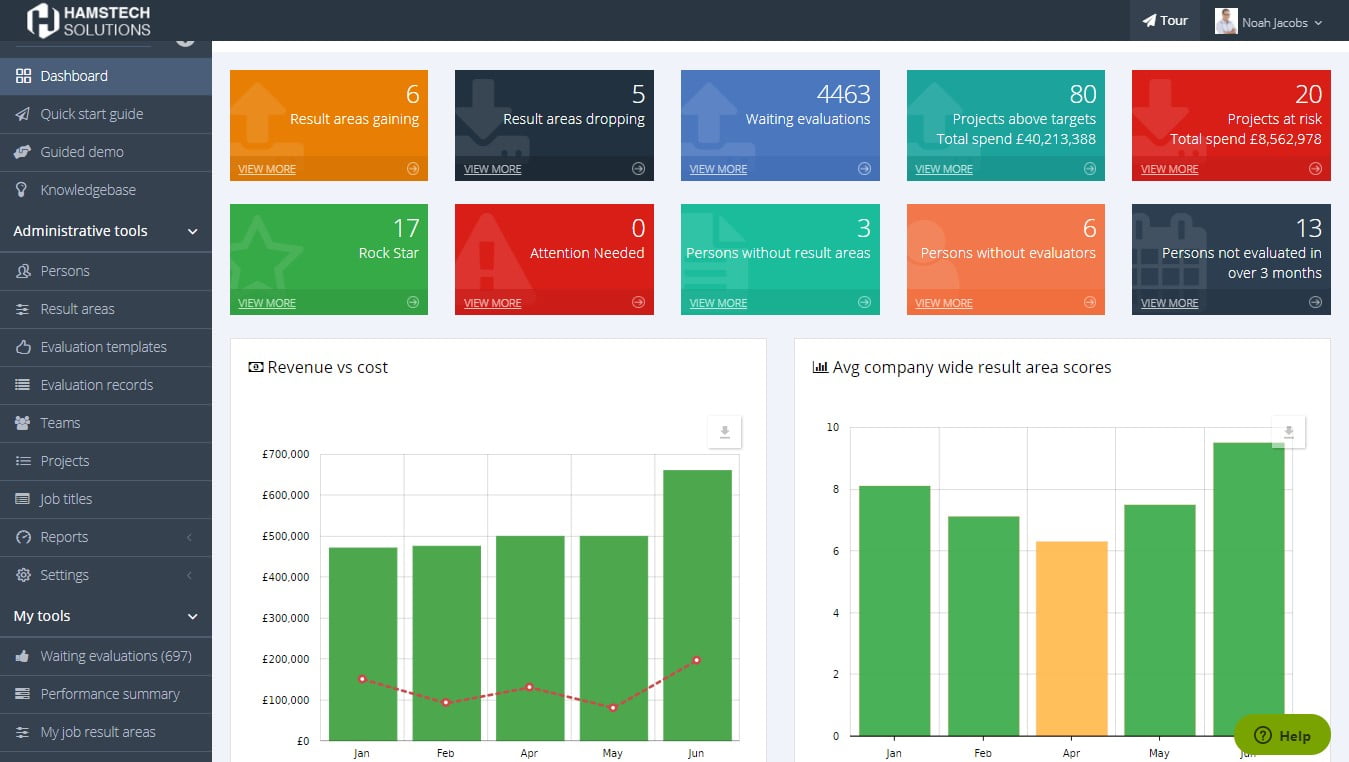Click the arrow icon on Projects at risk card
1349x762 pixels.
point(1315,169)
